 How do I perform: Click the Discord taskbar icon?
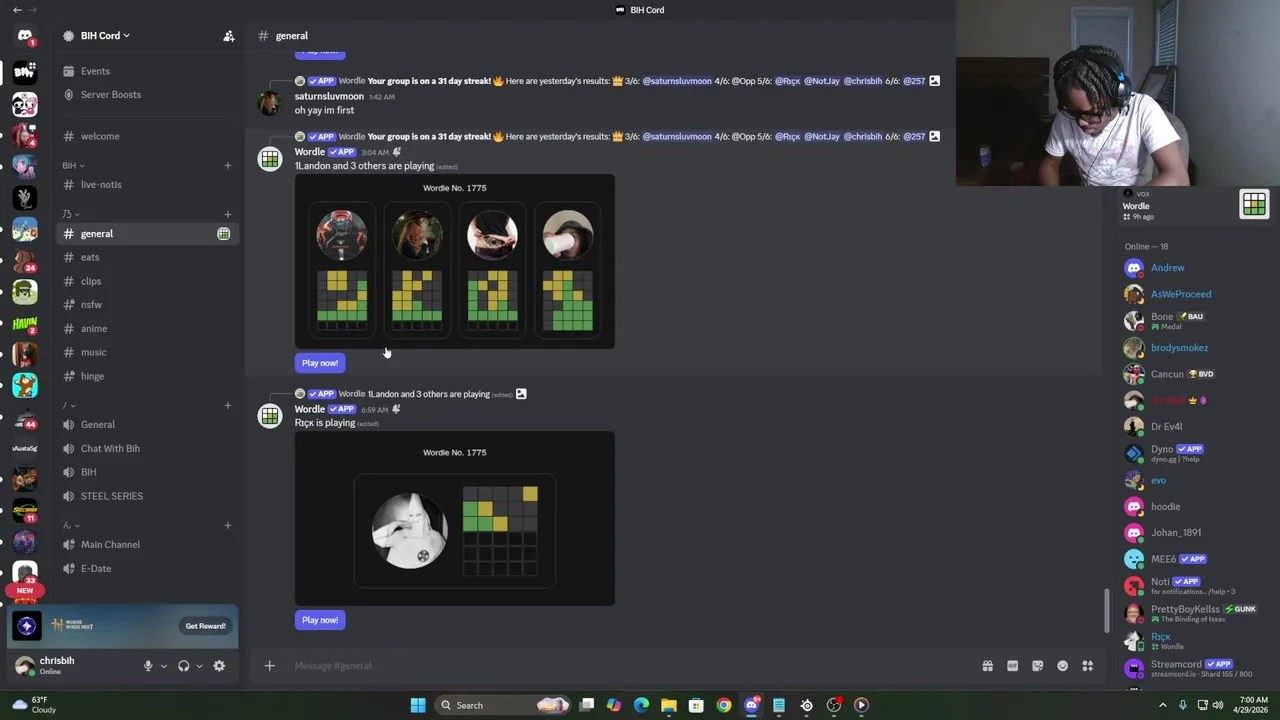pyautogui.click(x=752, y=705)
